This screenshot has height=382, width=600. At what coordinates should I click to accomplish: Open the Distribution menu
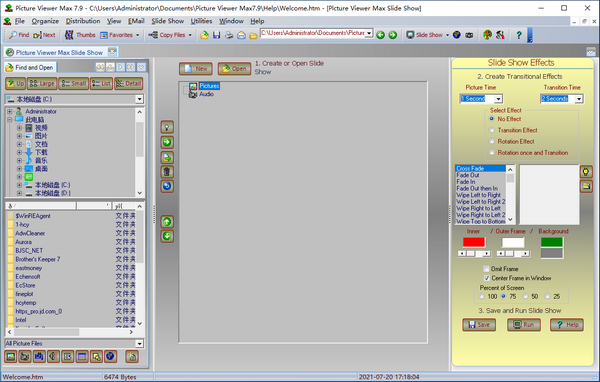[83, 21]
